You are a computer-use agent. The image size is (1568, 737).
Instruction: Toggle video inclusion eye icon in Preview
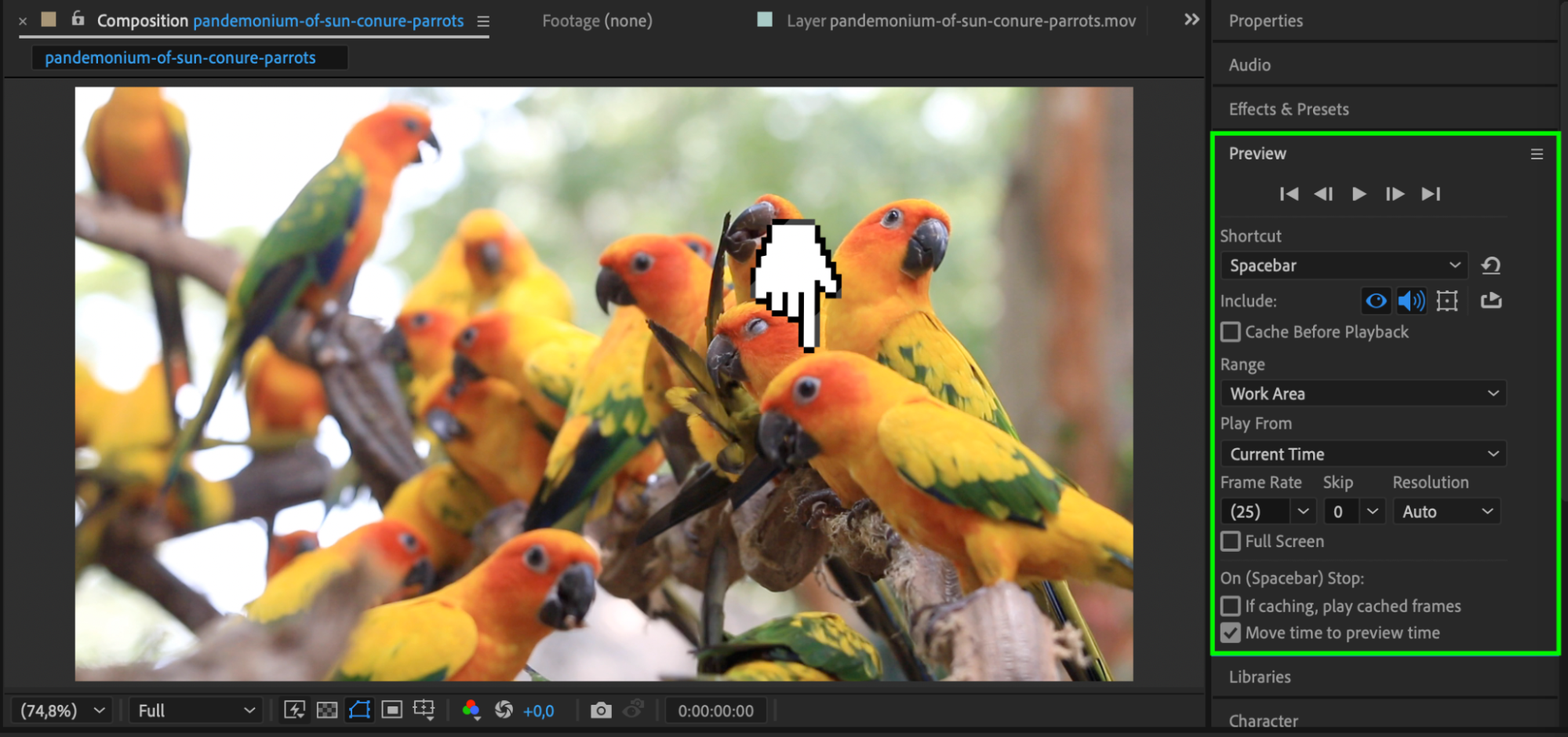tap(1376, 301)
